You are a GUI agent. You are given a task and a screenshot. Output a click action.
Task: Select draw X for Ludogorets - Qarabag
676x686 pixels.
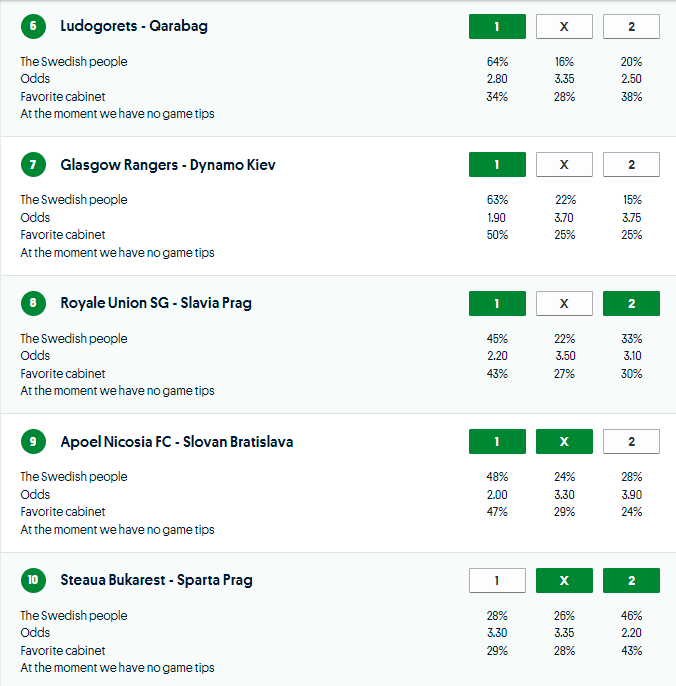(564, 27)
